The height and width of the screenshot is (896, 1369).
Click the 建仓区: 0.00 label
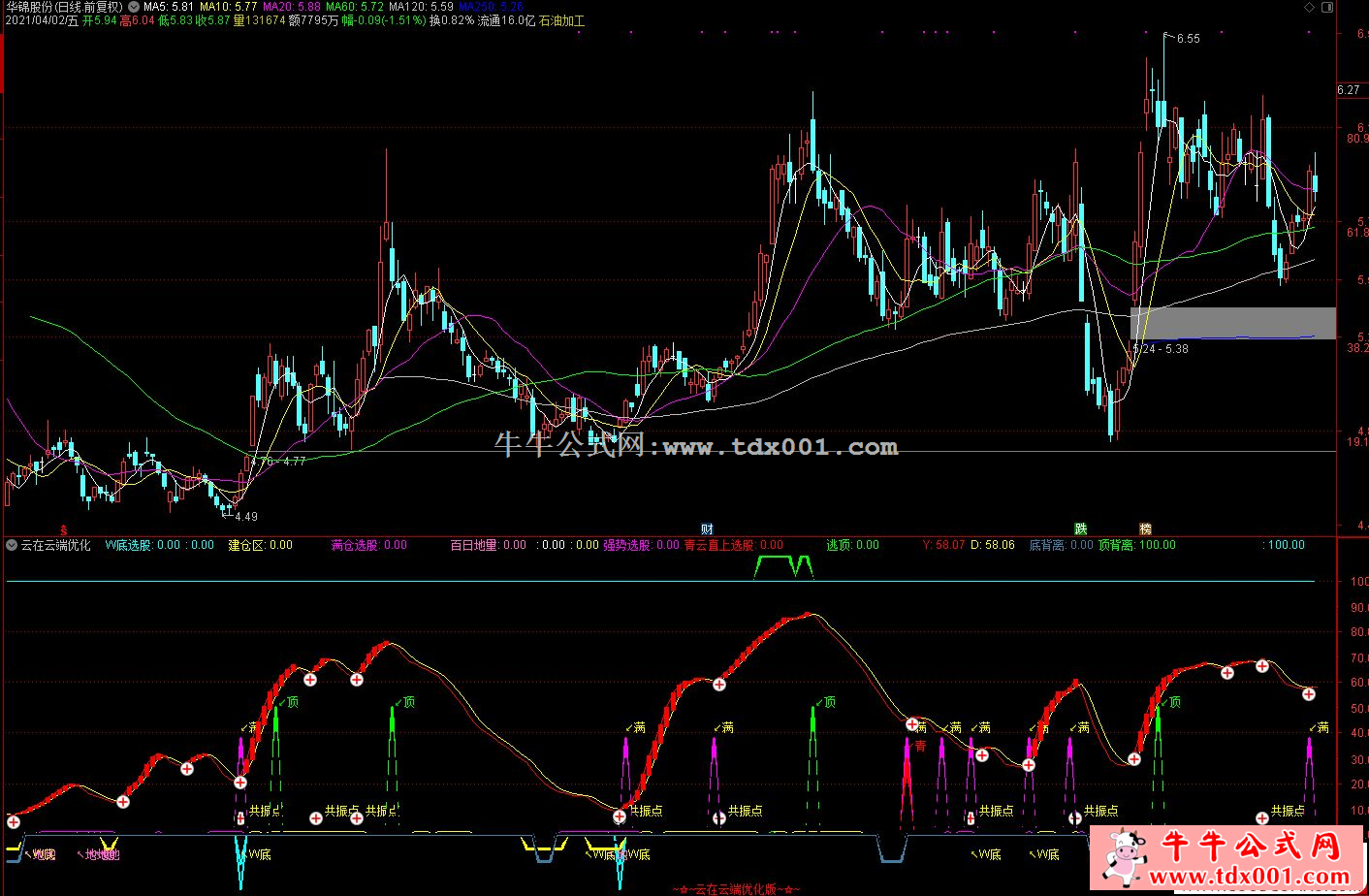pos(261,545)
